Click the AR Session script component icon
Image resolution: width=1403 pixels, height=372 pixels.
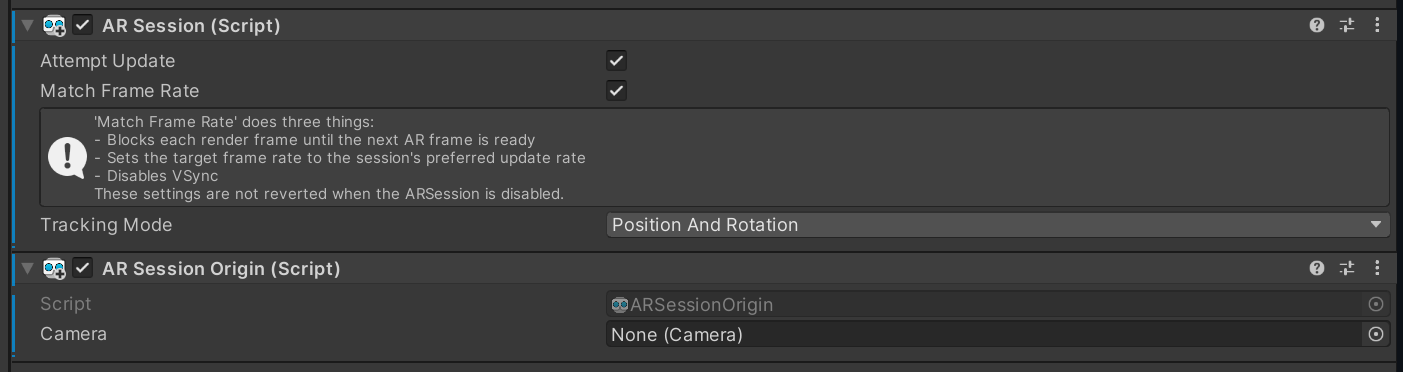point(55,26)
